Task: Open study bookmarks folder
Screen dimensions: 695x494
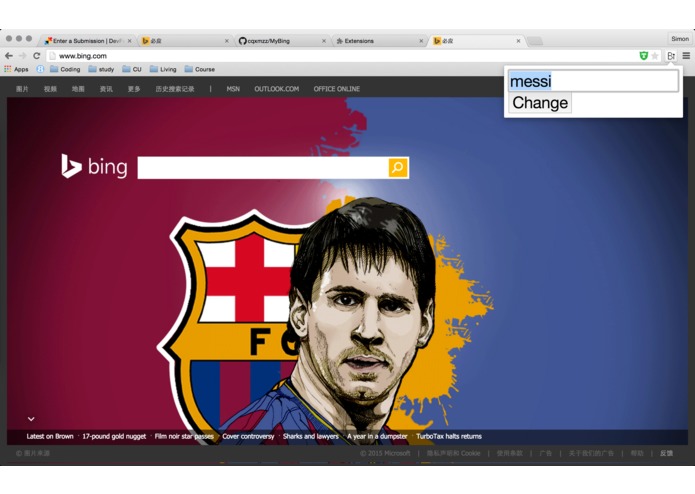Action: pos(101,69)
